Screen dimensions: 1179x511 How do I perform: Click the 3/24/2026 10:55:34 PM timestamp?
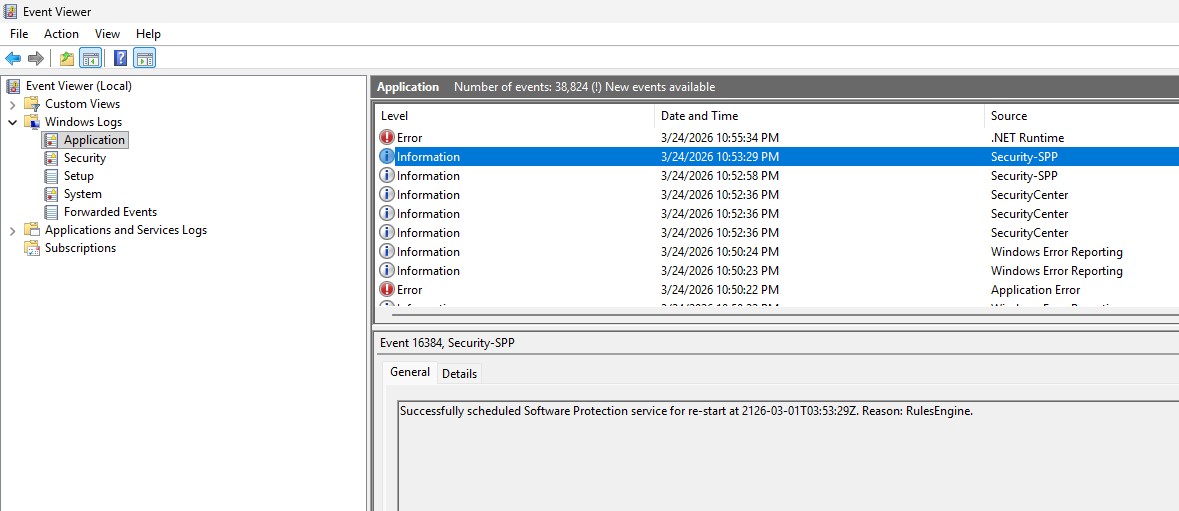[720, 138]
